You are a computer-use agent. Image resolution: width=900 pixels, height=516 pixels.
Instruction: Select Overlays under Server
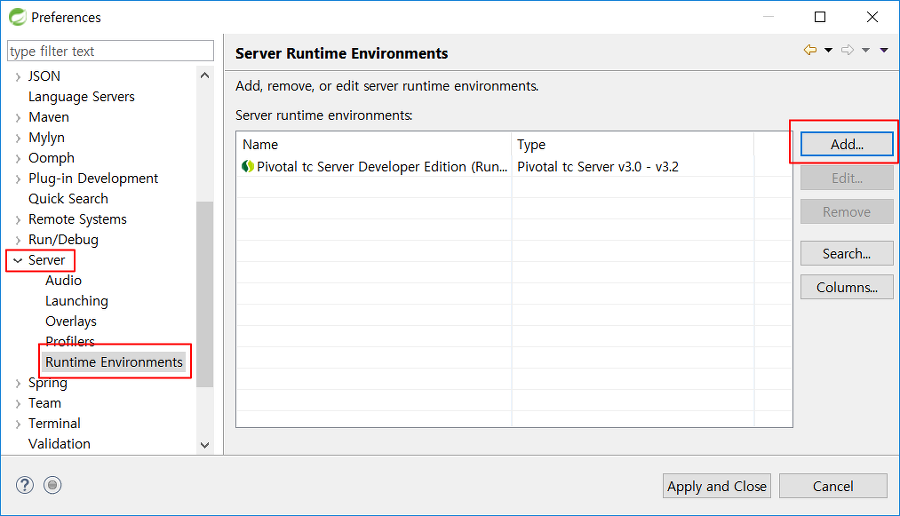[71, 321]
